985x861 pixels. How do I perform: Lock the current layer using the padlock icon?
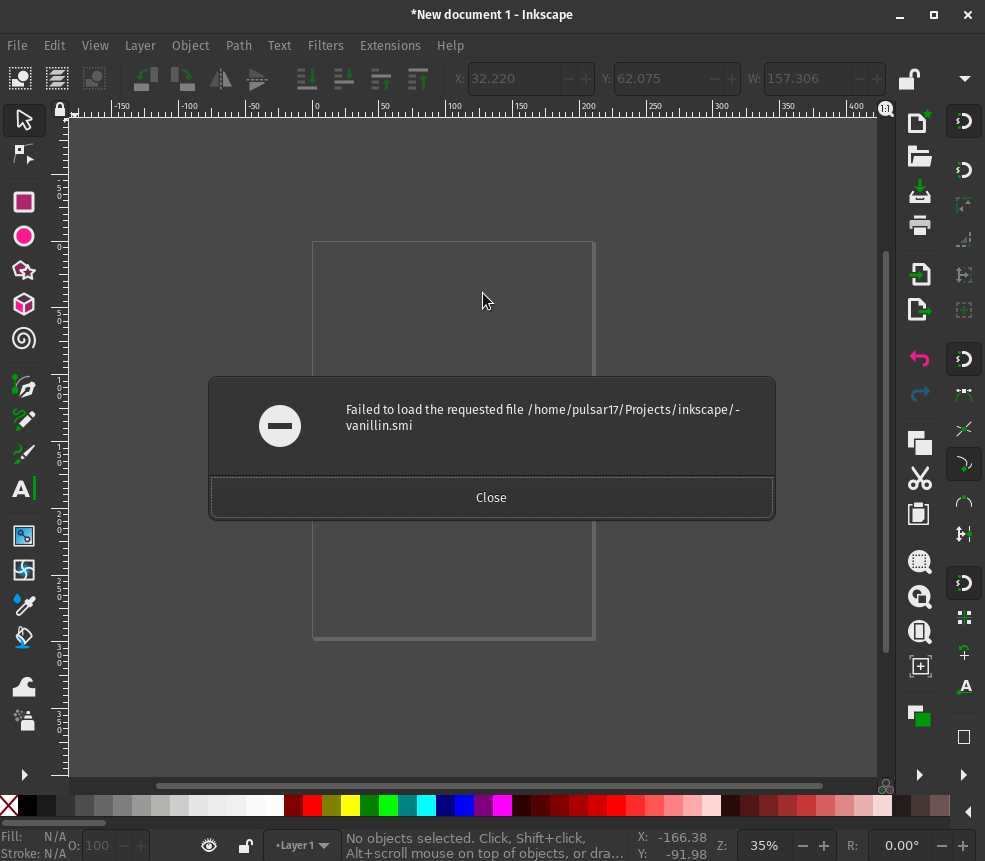click(245, 845)
